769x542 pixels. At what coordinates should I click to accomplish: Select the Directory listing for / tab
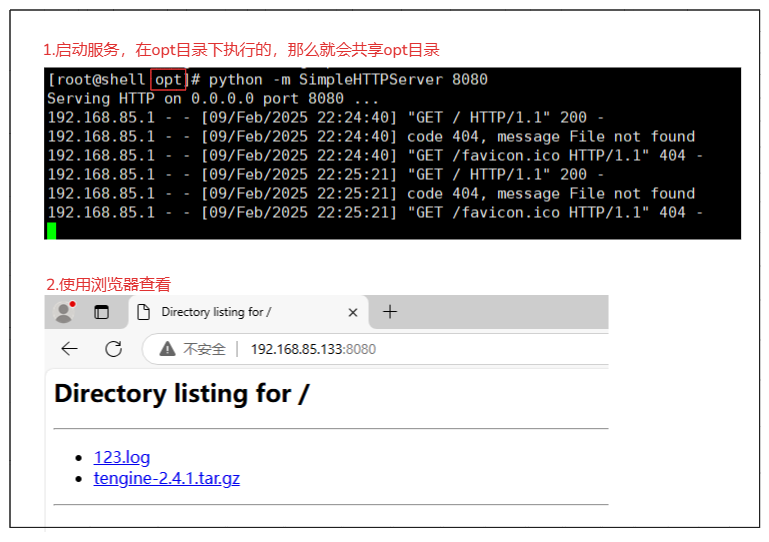coord(230,312)
